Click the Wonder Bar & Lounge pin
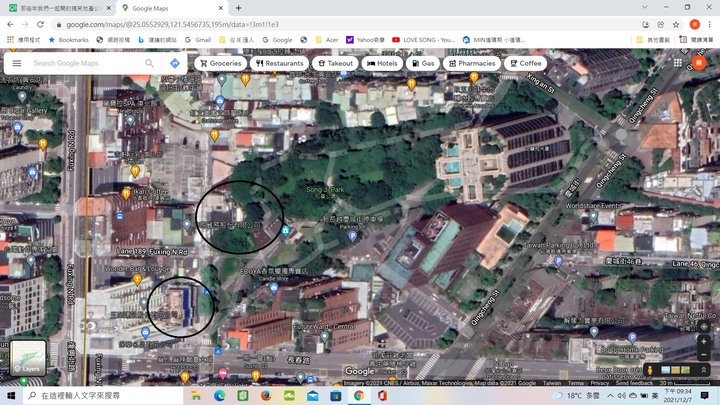The height and width of the screenshot is (405, 720). click(137, 278)
